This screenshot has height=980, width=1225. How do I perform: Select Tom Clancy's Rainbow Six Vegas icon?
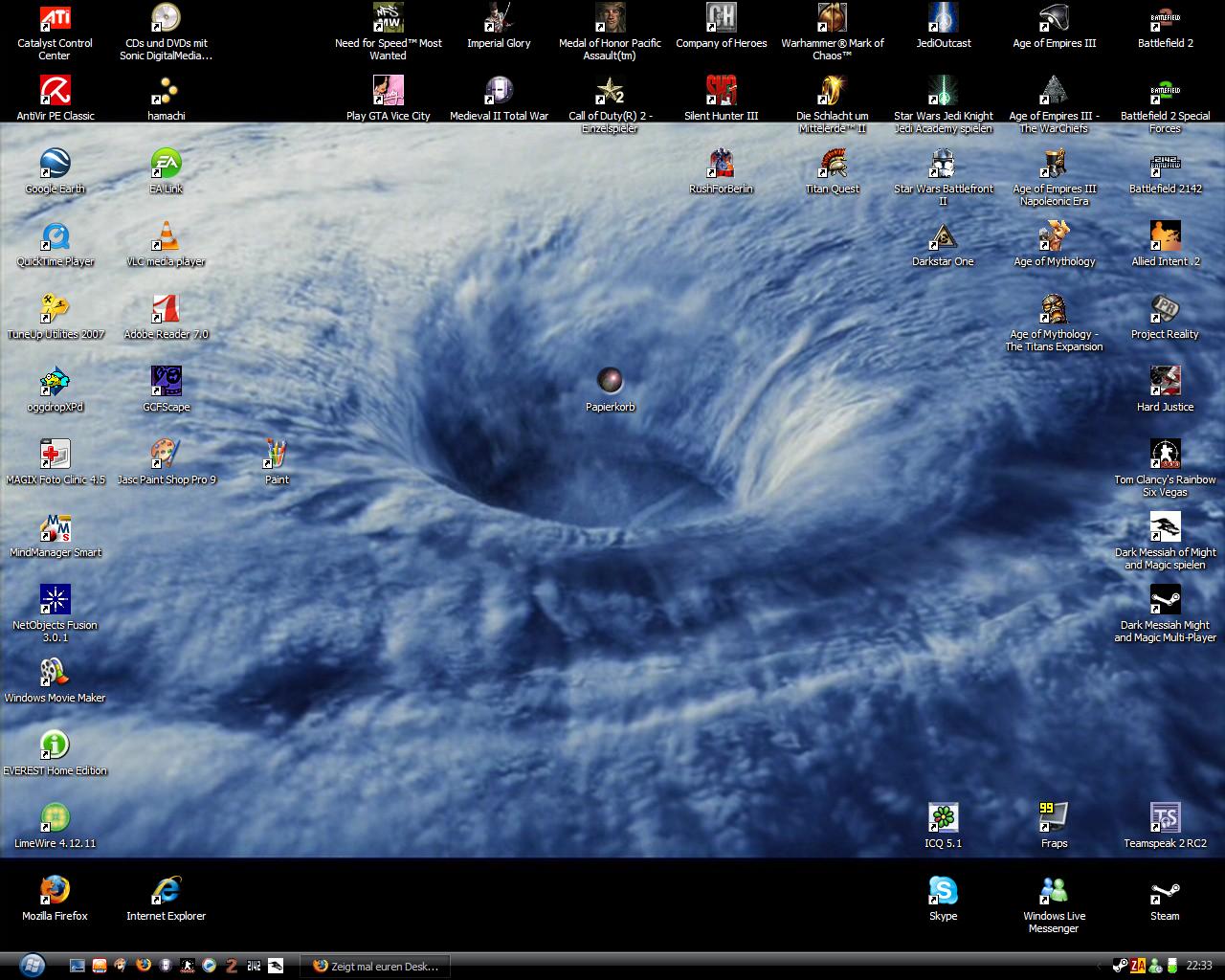(x=1165, y=455)
